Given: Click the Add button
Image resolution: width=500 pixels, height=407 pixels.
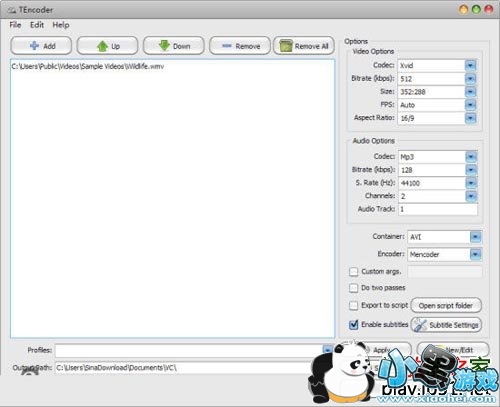Looking at the screenshot, I should tap(41, 46).
